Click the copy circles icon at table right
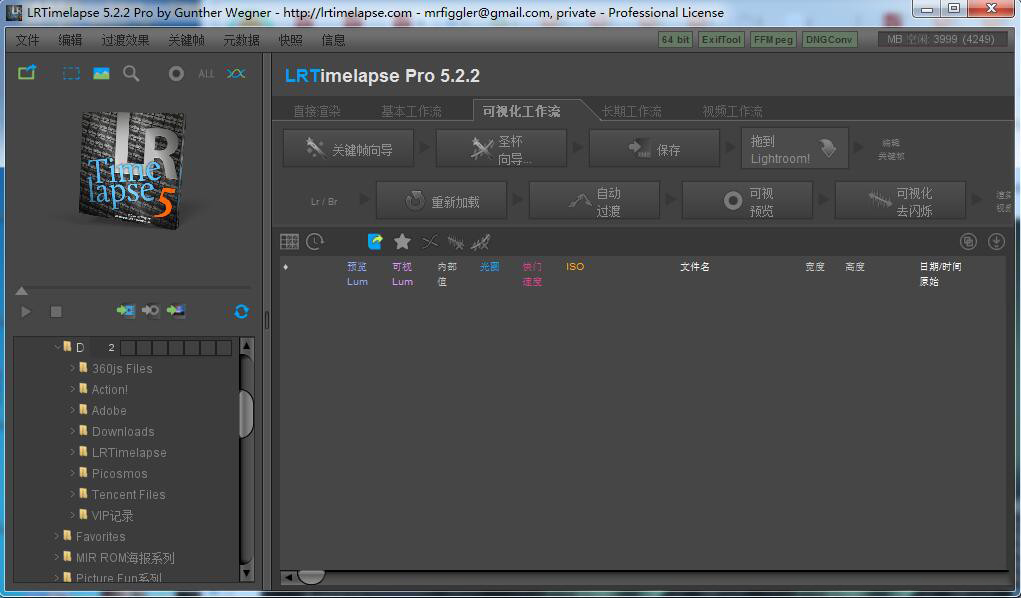1021x598 pixels. (968, 242)
